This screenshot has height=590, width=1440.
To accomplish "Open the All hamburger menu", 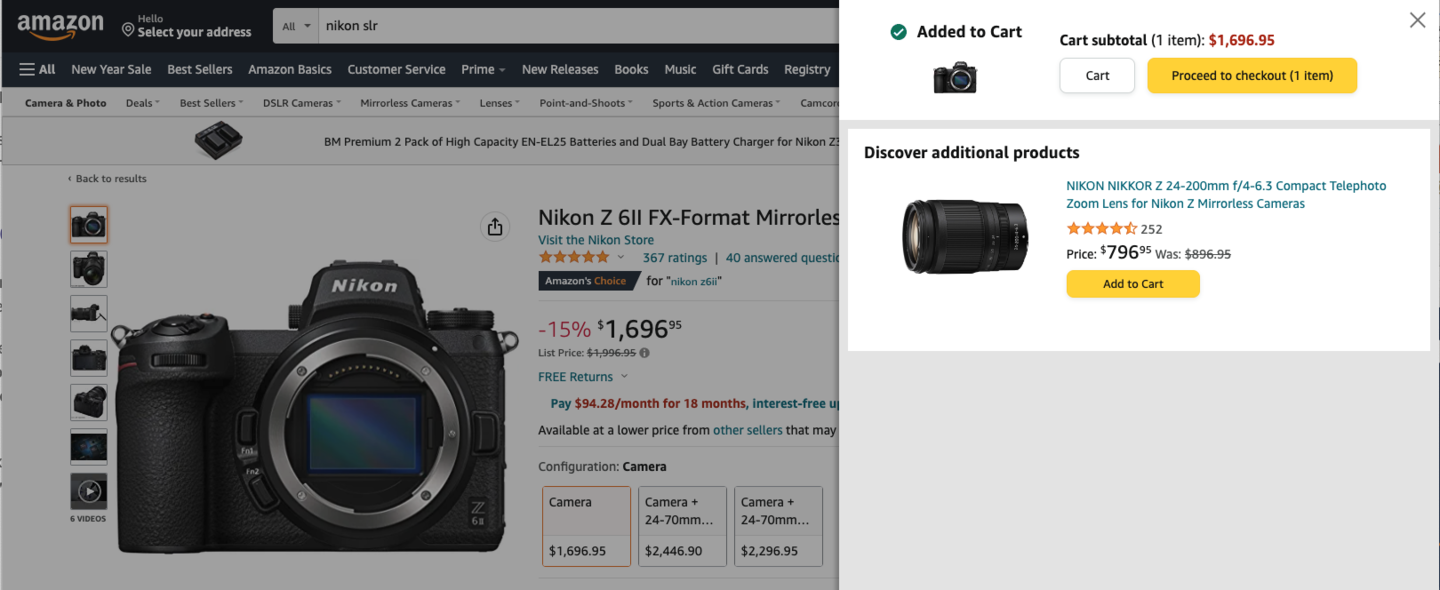I will tap(36, 69).
